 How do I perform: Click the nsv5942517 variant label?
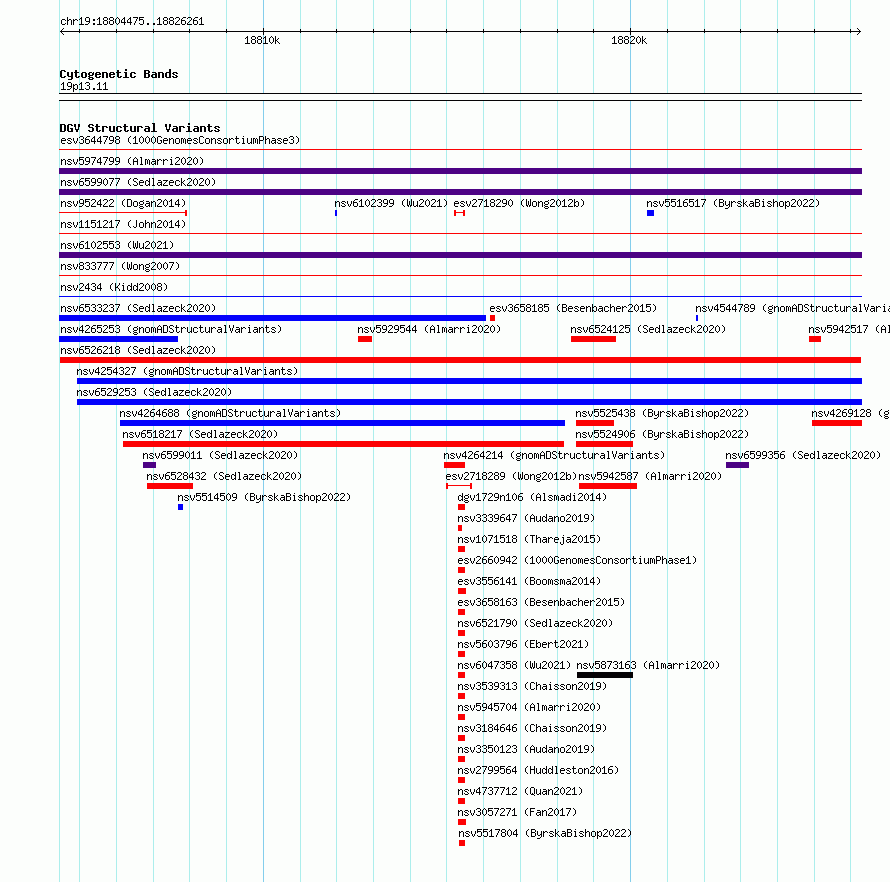(x=849, y=329)
